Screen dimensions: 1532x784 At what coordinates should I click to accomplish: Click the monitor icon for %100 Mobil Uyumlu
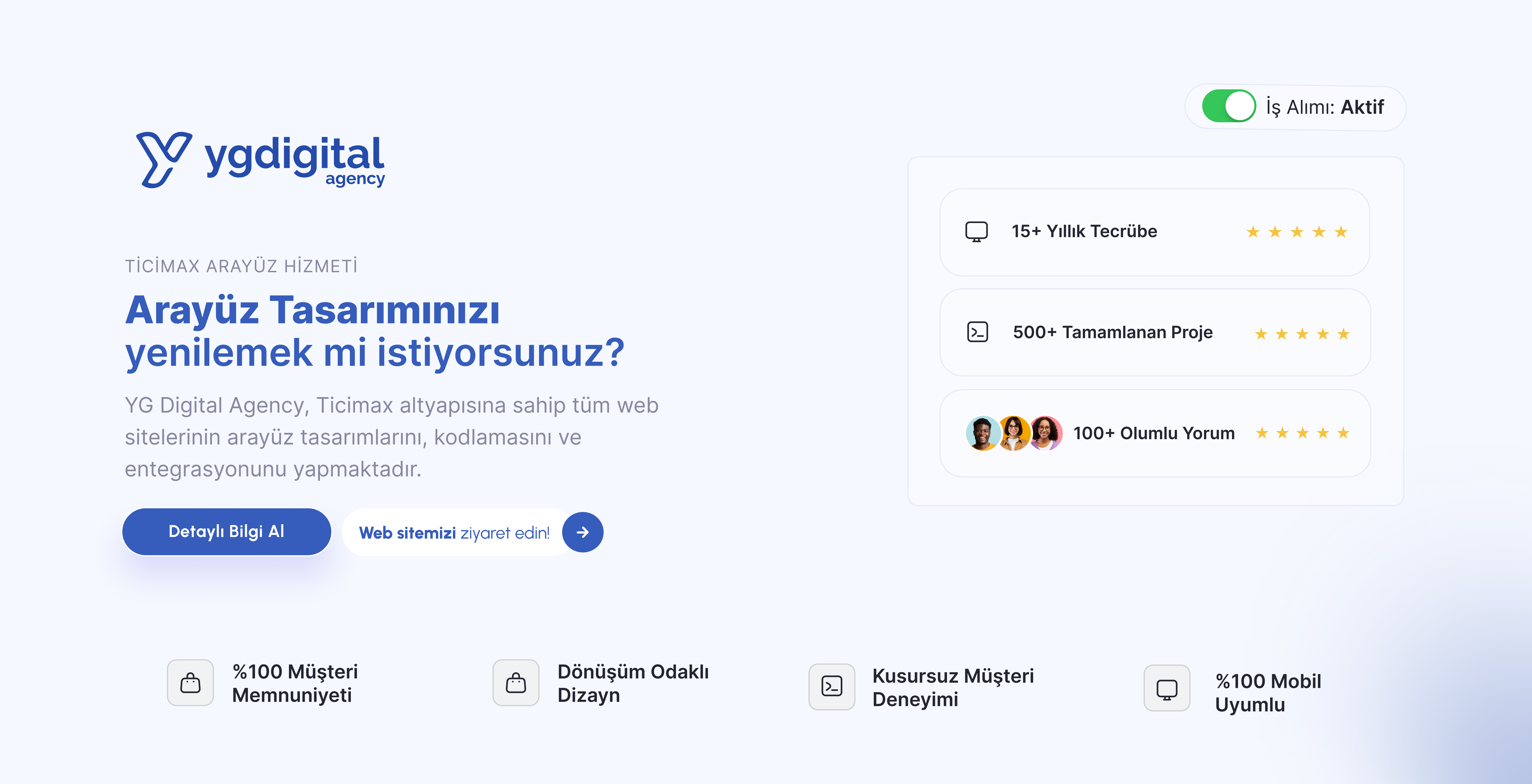(x=1167, y=688)
